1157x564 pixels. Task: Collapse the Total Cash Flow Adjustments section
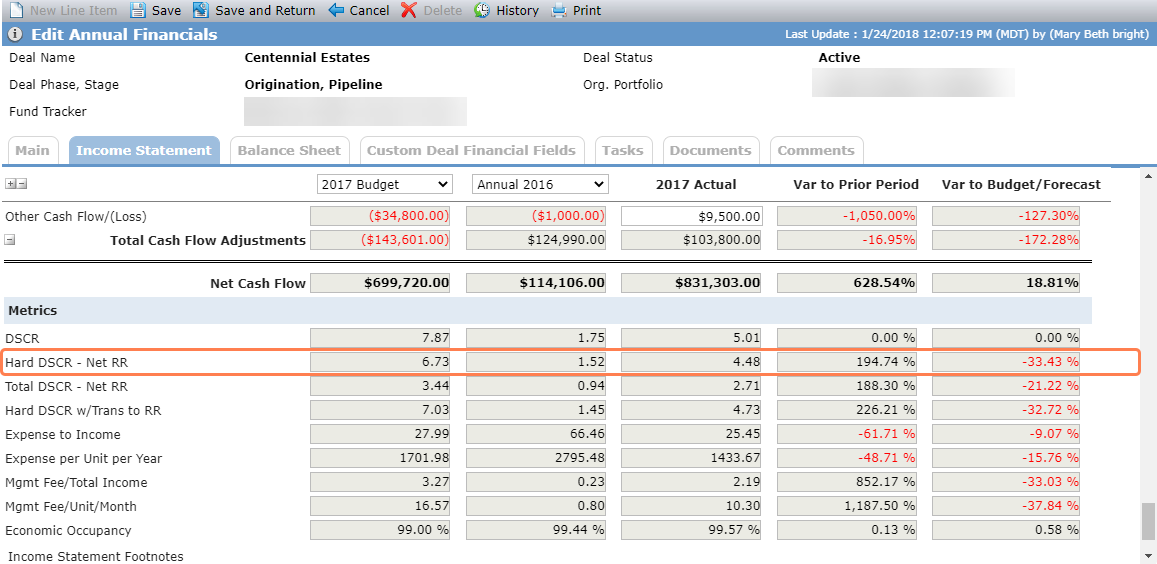pyautogui.click(x=10, y=240)
